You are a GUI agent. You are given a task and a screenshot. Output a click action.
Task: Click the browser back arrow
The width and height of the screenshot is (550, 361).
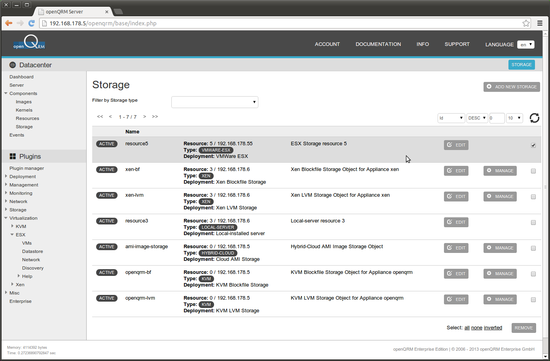pos(9,23)
